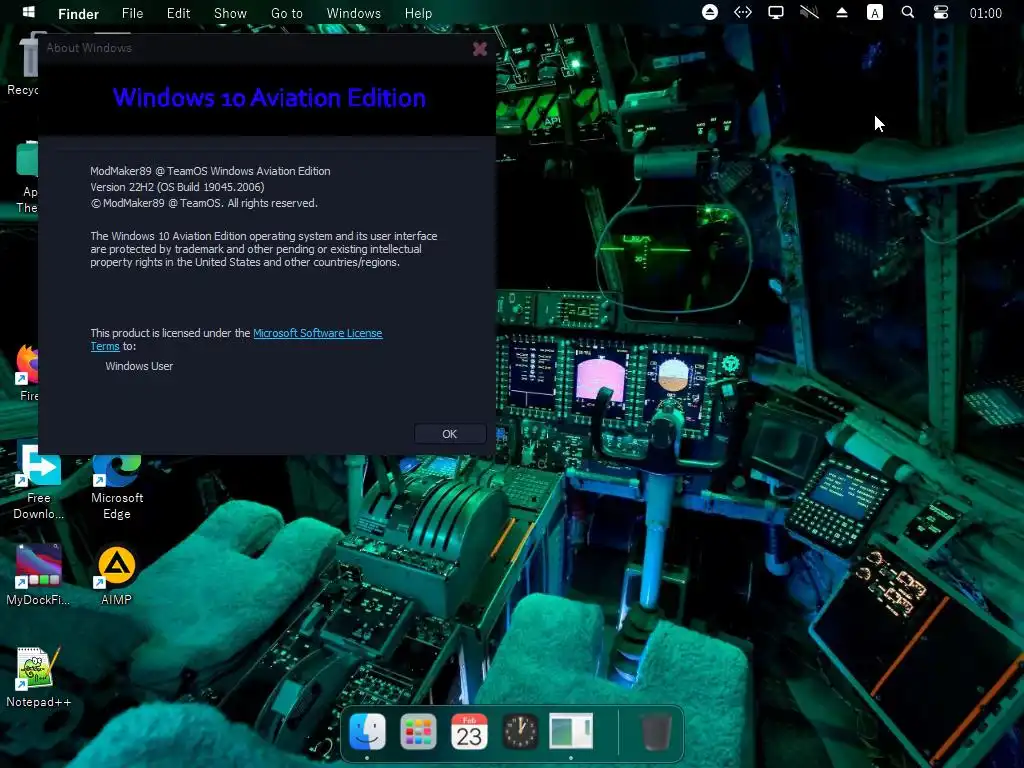
Task: Click the running window thumbnail in dock
Action: click(571, 731)
